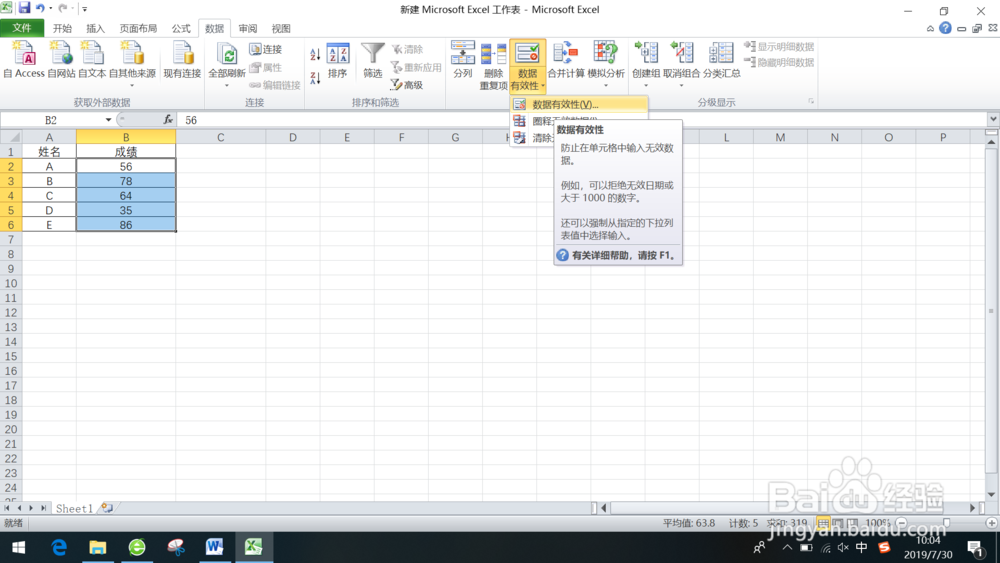Viewport: 1000px width, 563px height.
Task: Minimize the ribbon with caret icon
Action: coord(930,28)
